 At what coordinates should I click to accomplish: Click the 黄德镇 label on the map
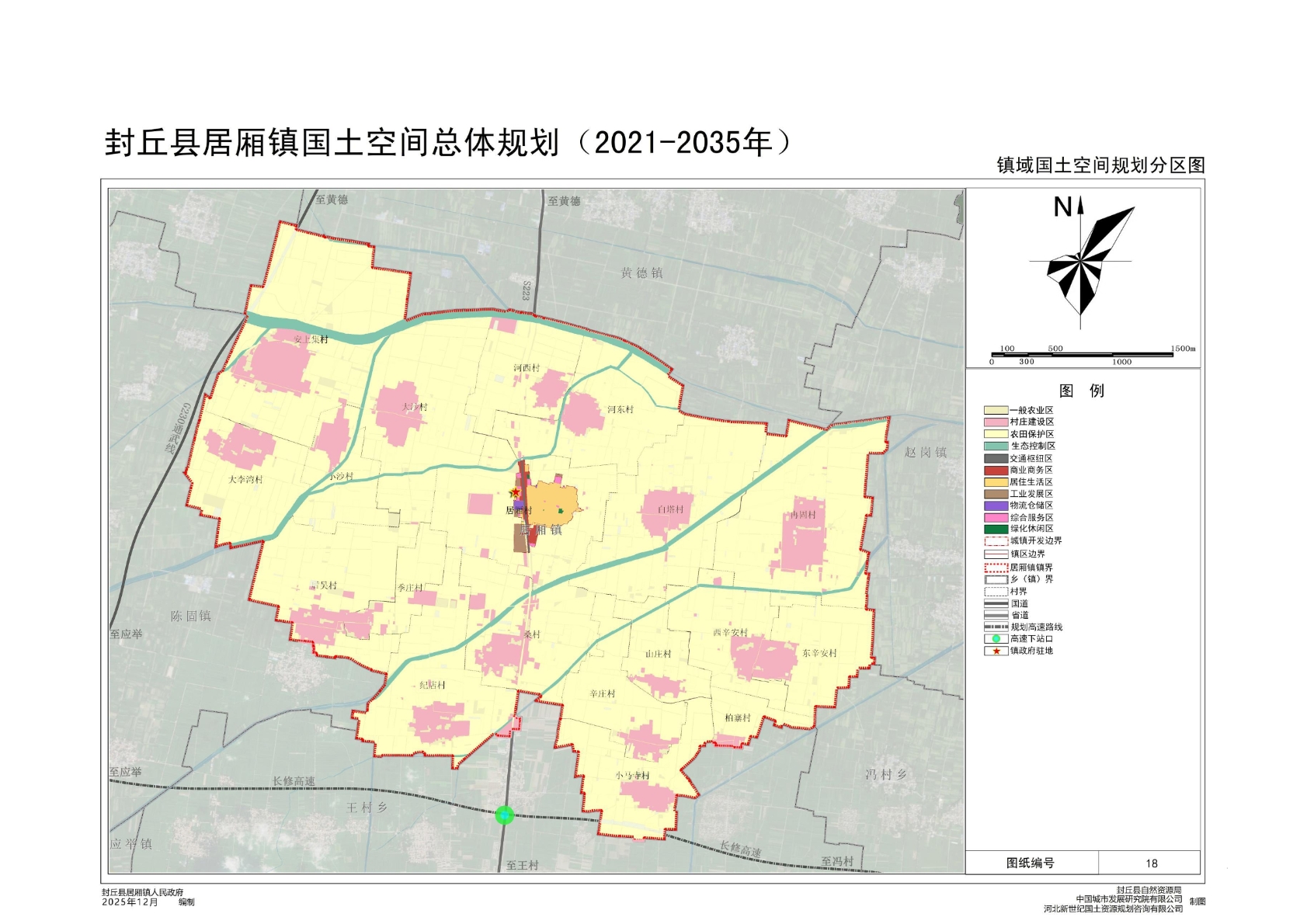[x=641, y=273]
